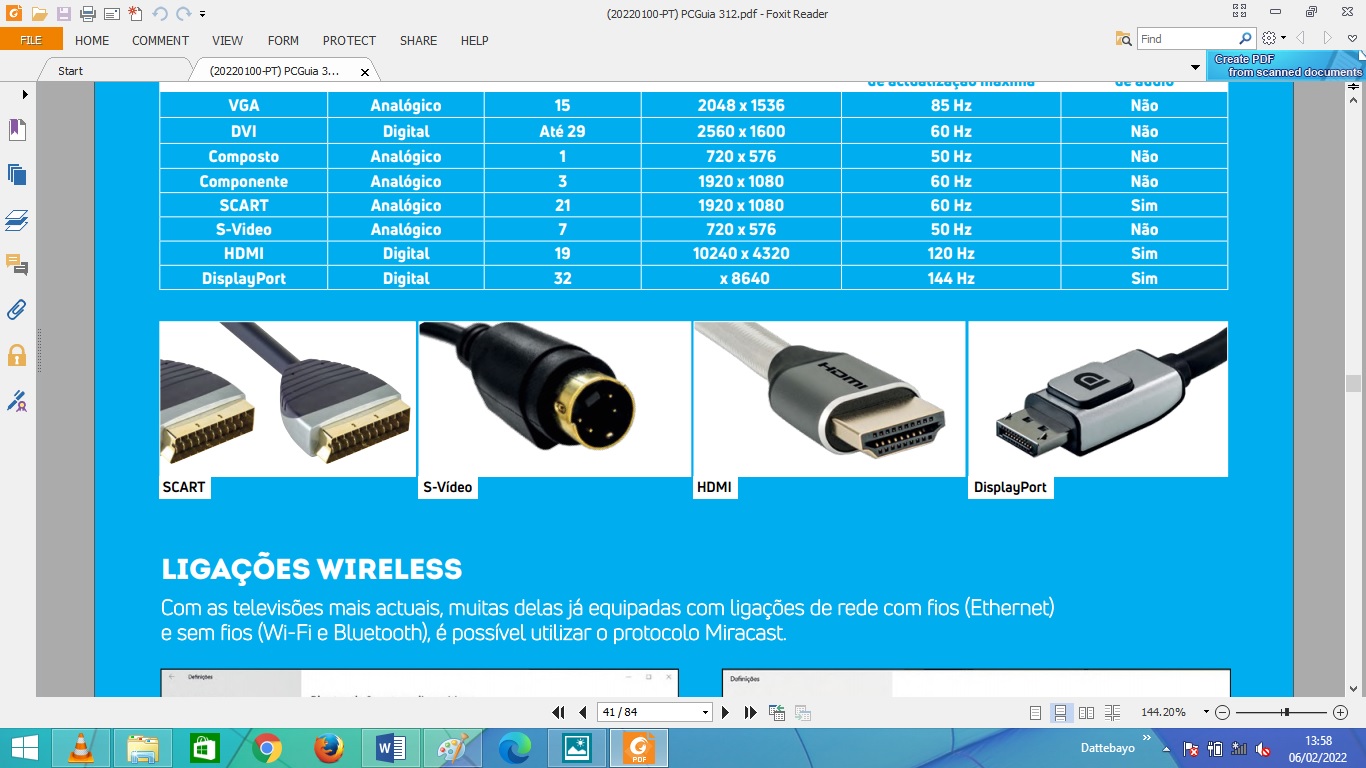Open the search settings gear dropdown
This screenshot has height=768, width=1366.
(x=1272, y=38)
